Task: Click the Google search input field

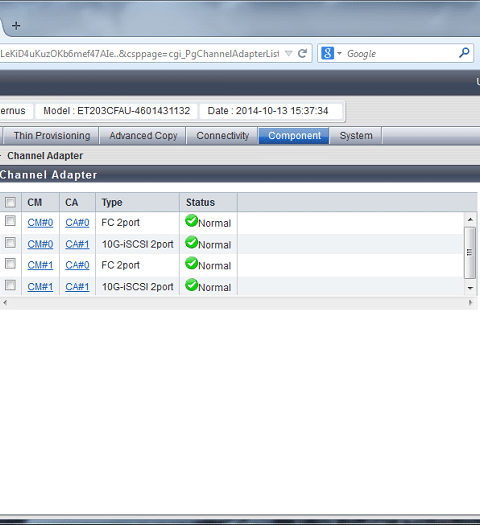Action: point(401,54)
